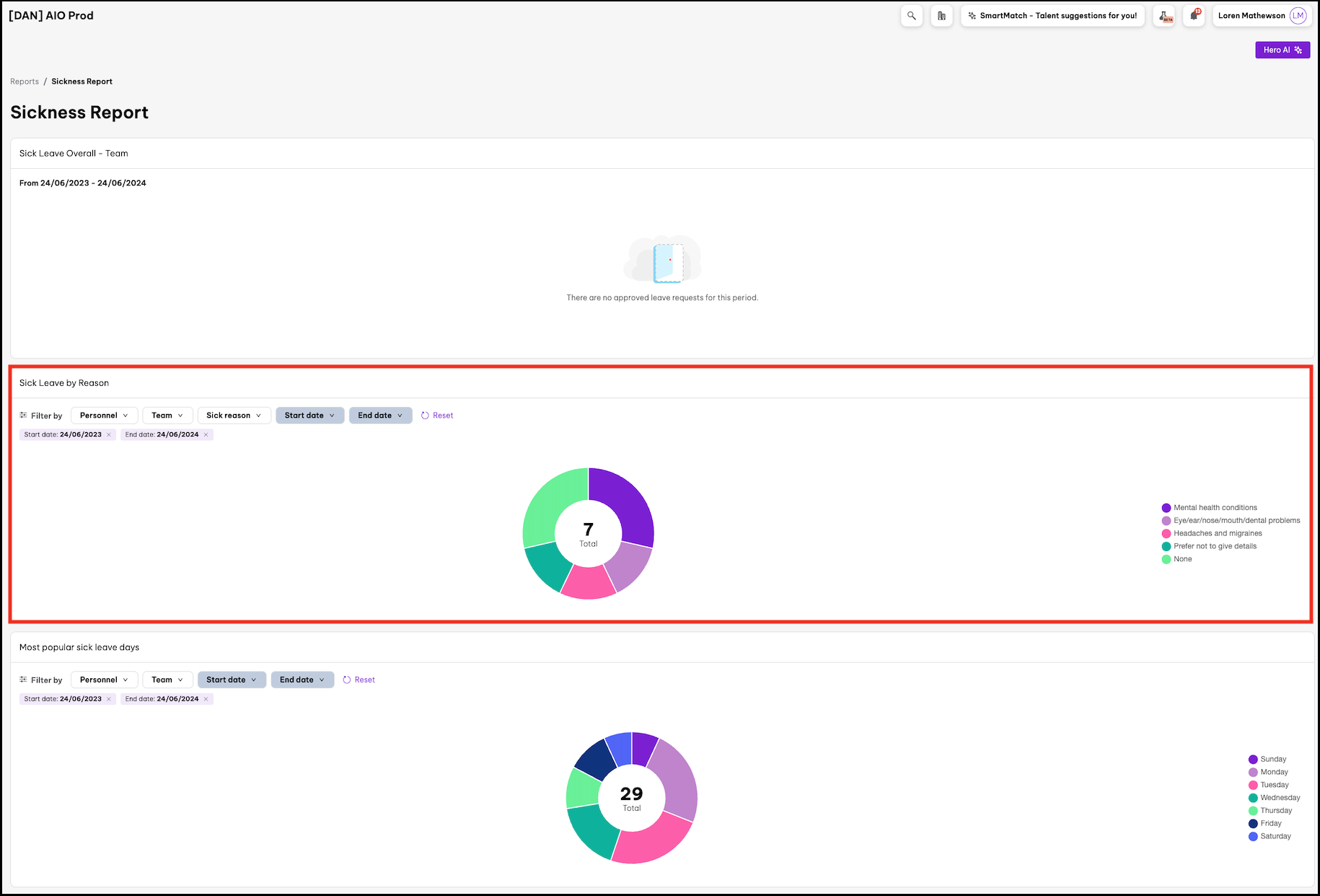Open Team dropdown in Most popular sick leave days
Viewport: 1320px width, 896px height.
167,680
